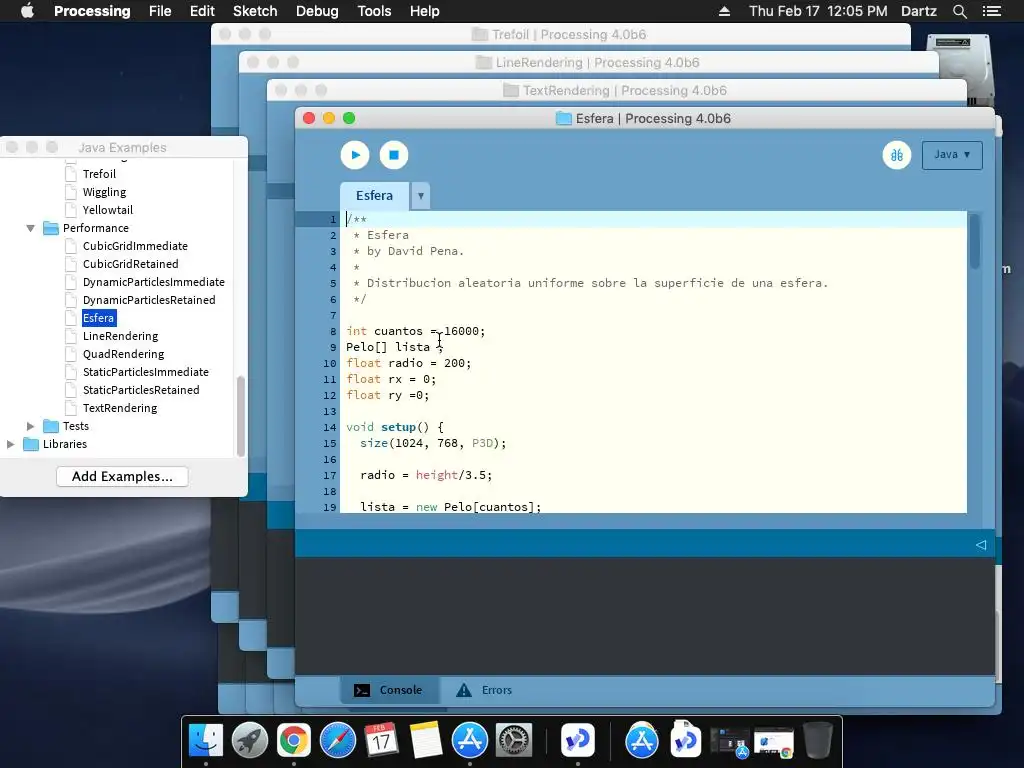The image size is (1024, 768).
Task: Open the Debug menu
Action: [x=317, y=11]
